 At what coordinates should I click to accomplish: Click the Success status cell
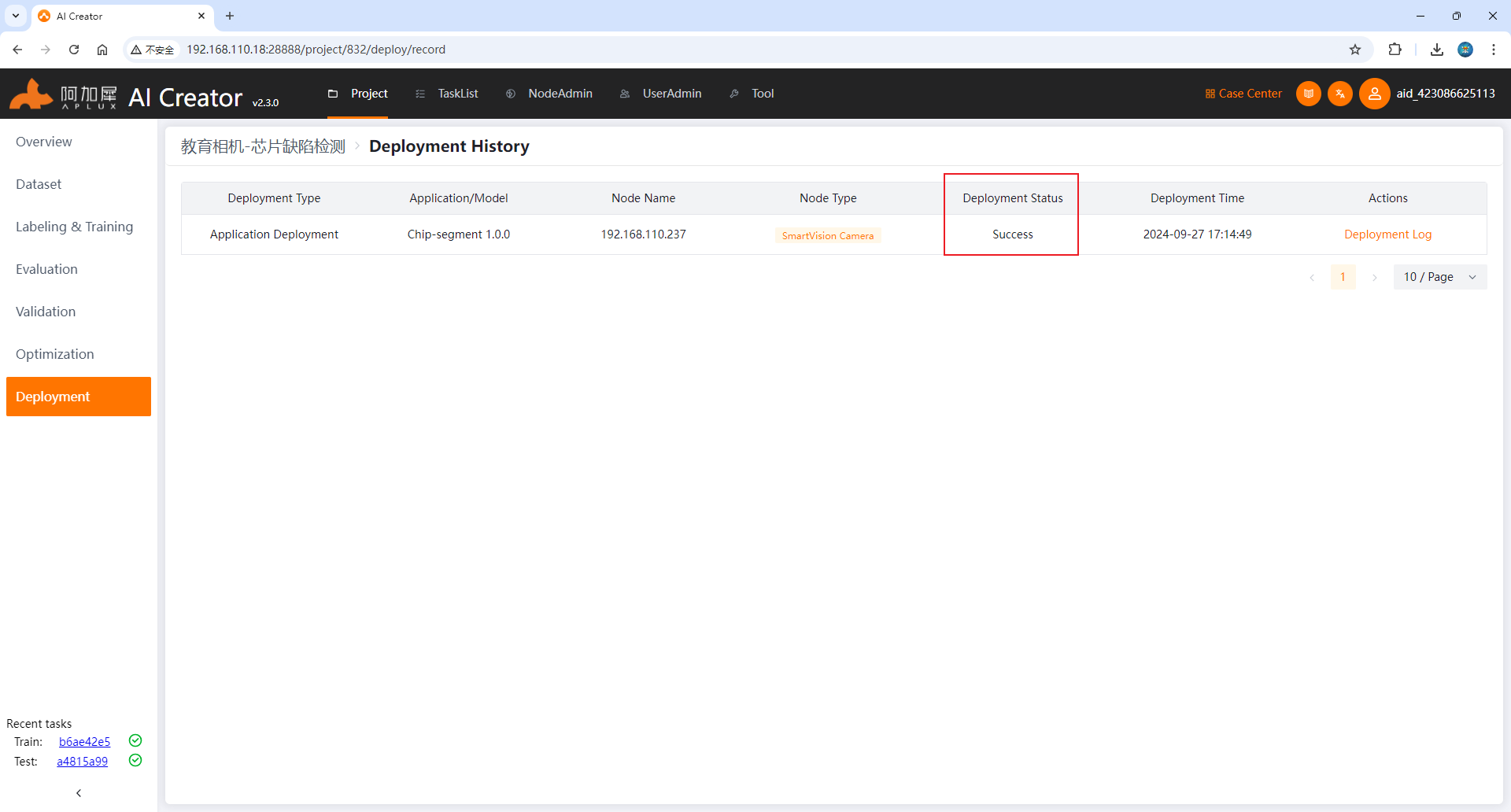click(1012, 234)
